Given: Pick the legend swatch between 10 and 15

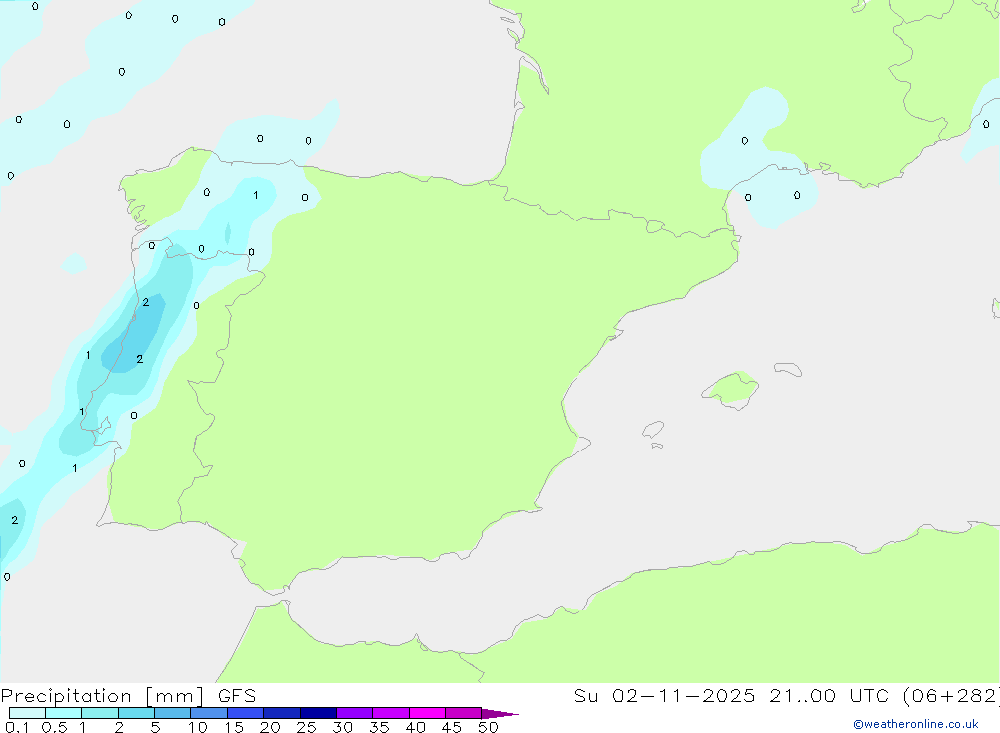Looking at the screenshot, I should pyautogui.click(x=209, y=713).
